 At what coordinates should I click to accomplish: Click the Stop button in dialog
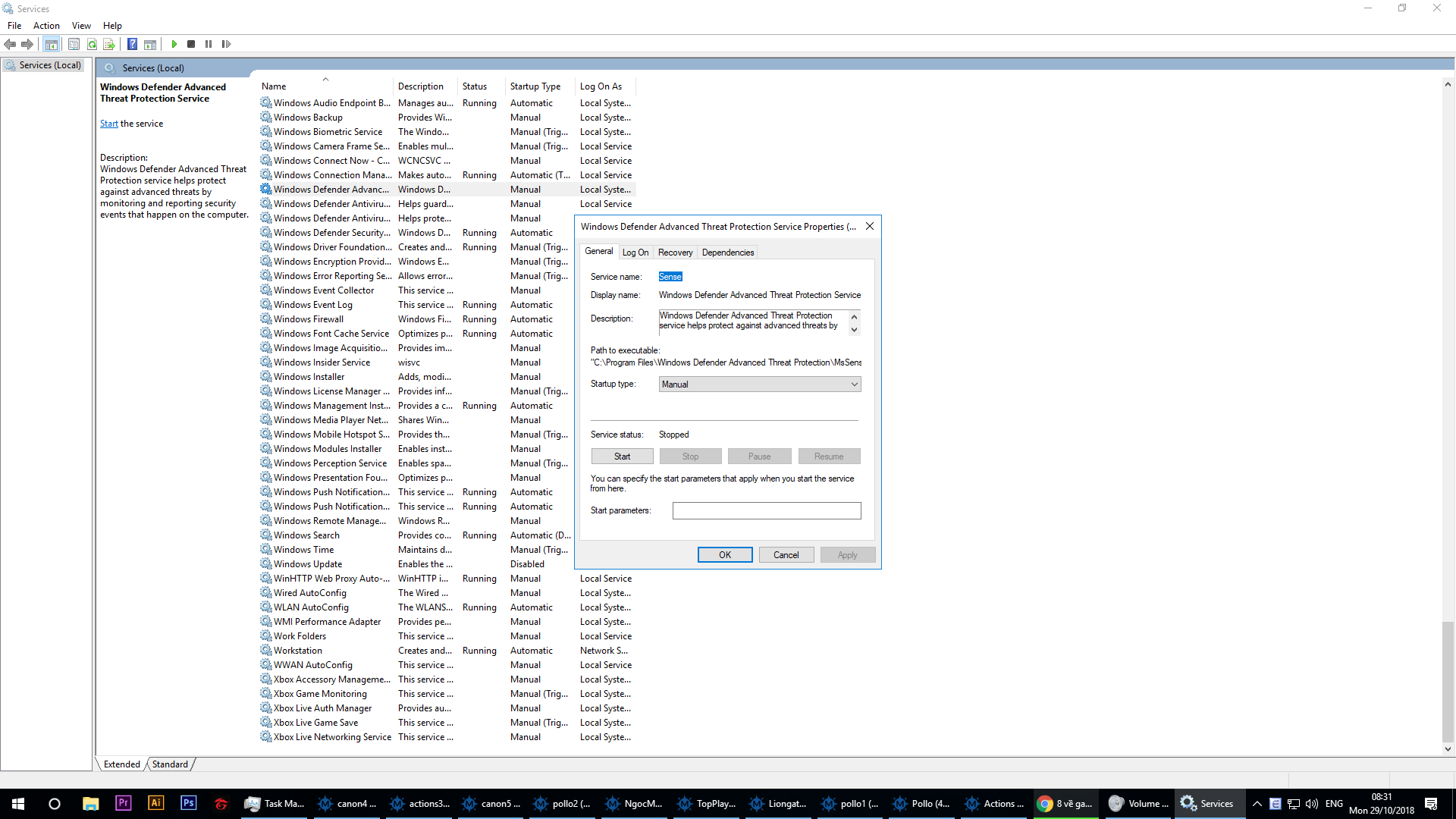pyautogui.click(x=690, y=456)
